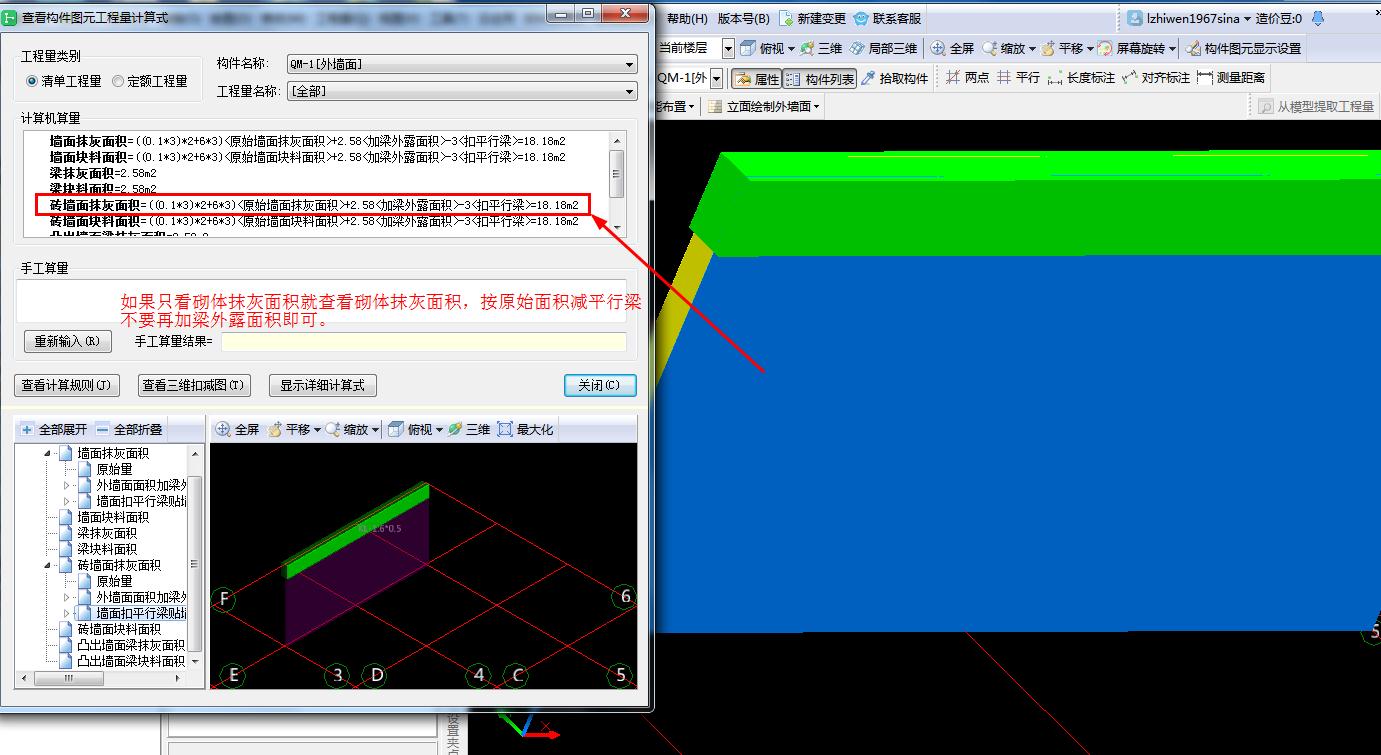Click 全部展开 to expand all tree nodes
Screen dimensions: 1381x755
[x=53, y=429]
